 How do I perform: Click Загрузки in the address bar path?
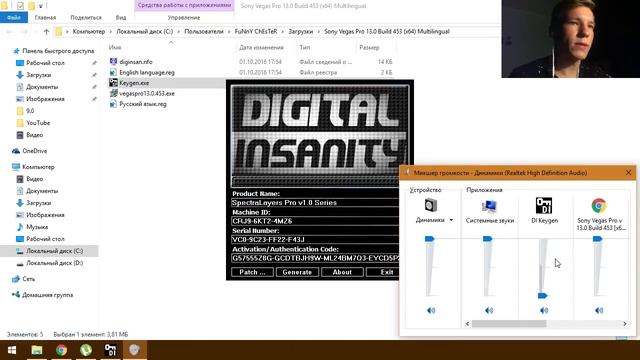point(300,31)
